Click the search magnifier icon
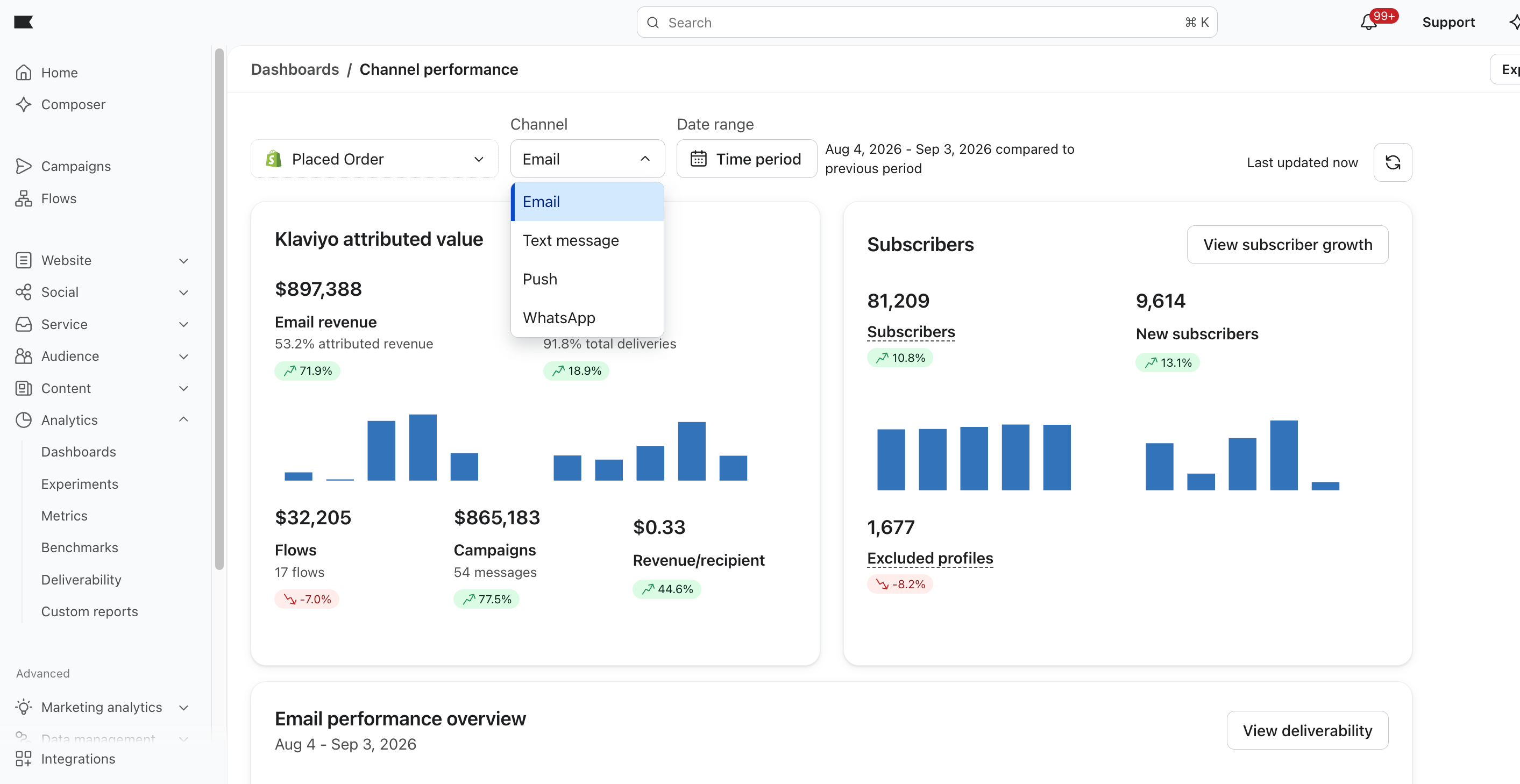Screen dimensions: 1520x784 [652, 23]
